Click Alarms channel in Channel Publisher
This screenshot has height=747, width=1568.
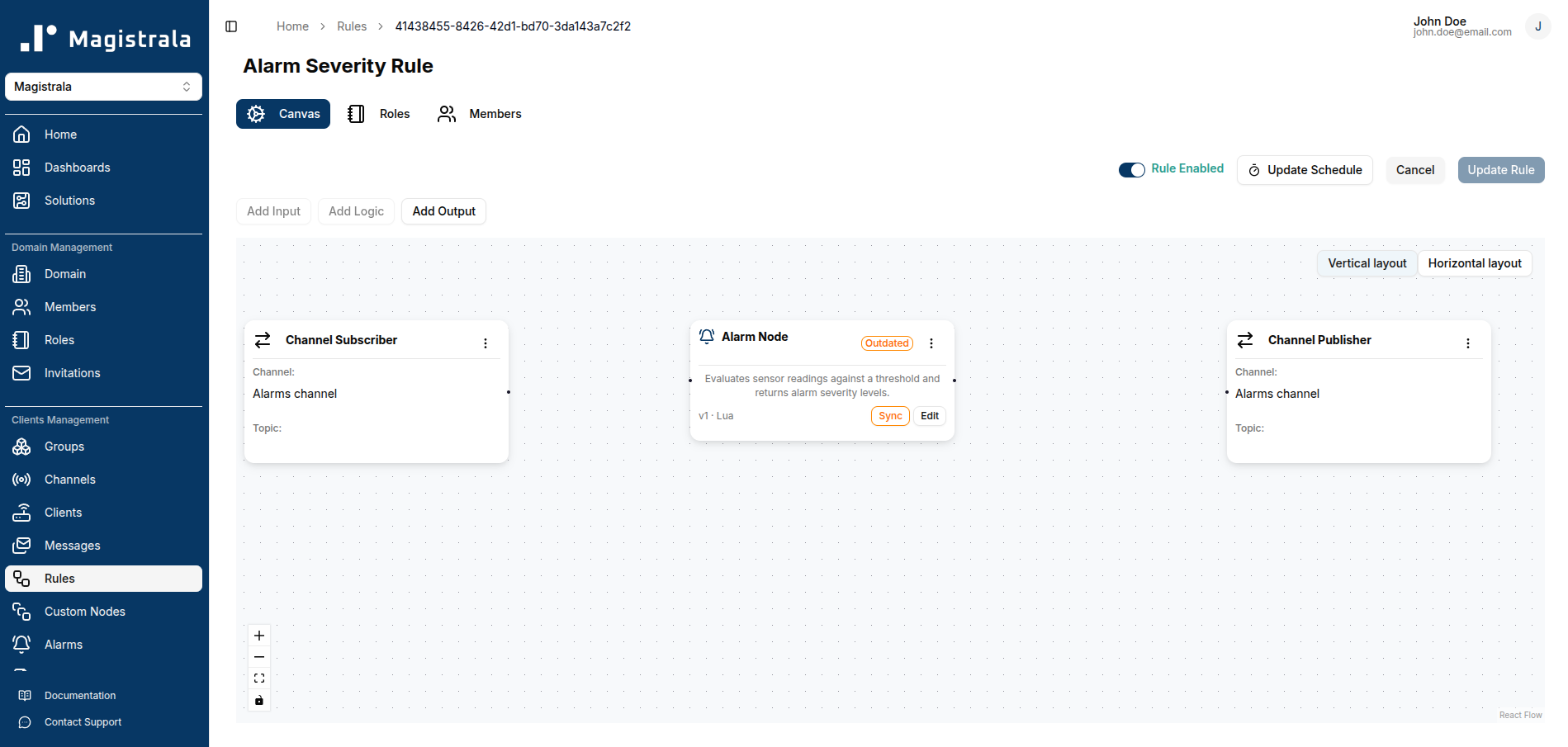coord(1277,394)
